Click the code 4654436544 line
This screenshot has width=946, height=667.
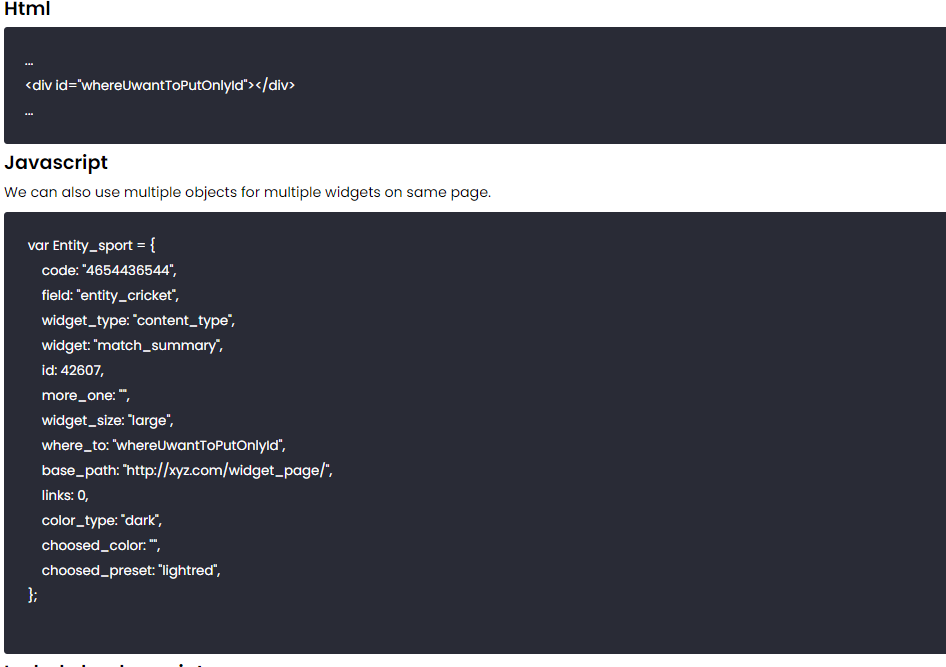click(109, 270)
